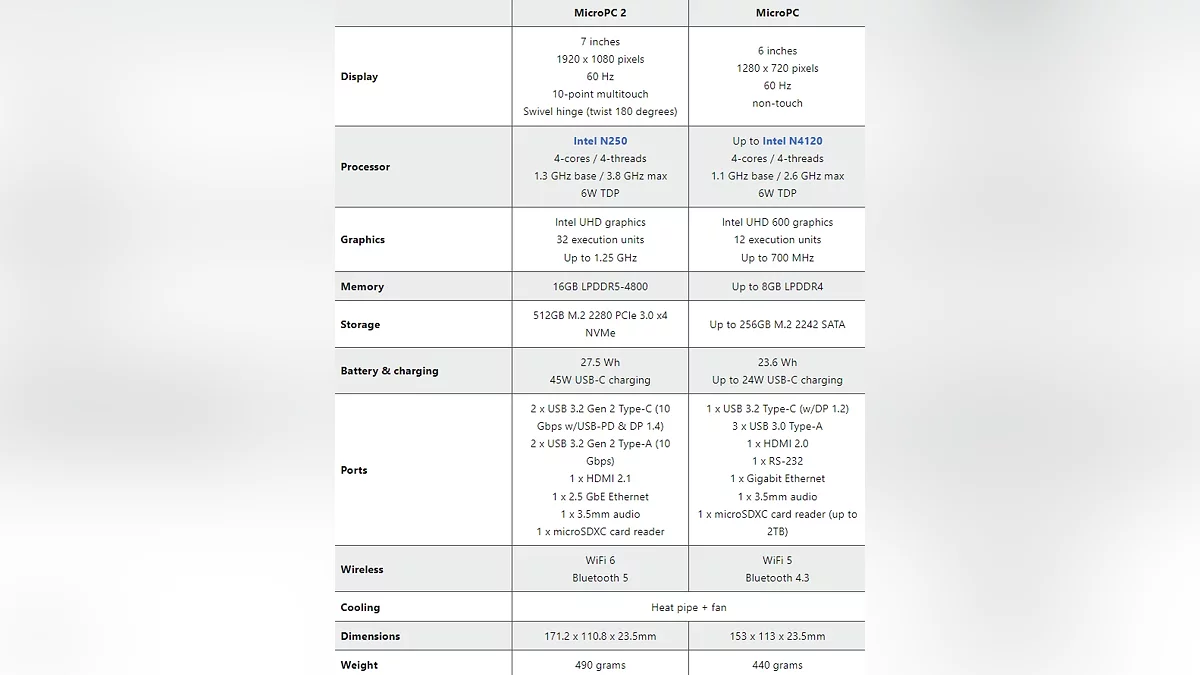
Task: Click the Graphics row label
Action: [362, 240]
